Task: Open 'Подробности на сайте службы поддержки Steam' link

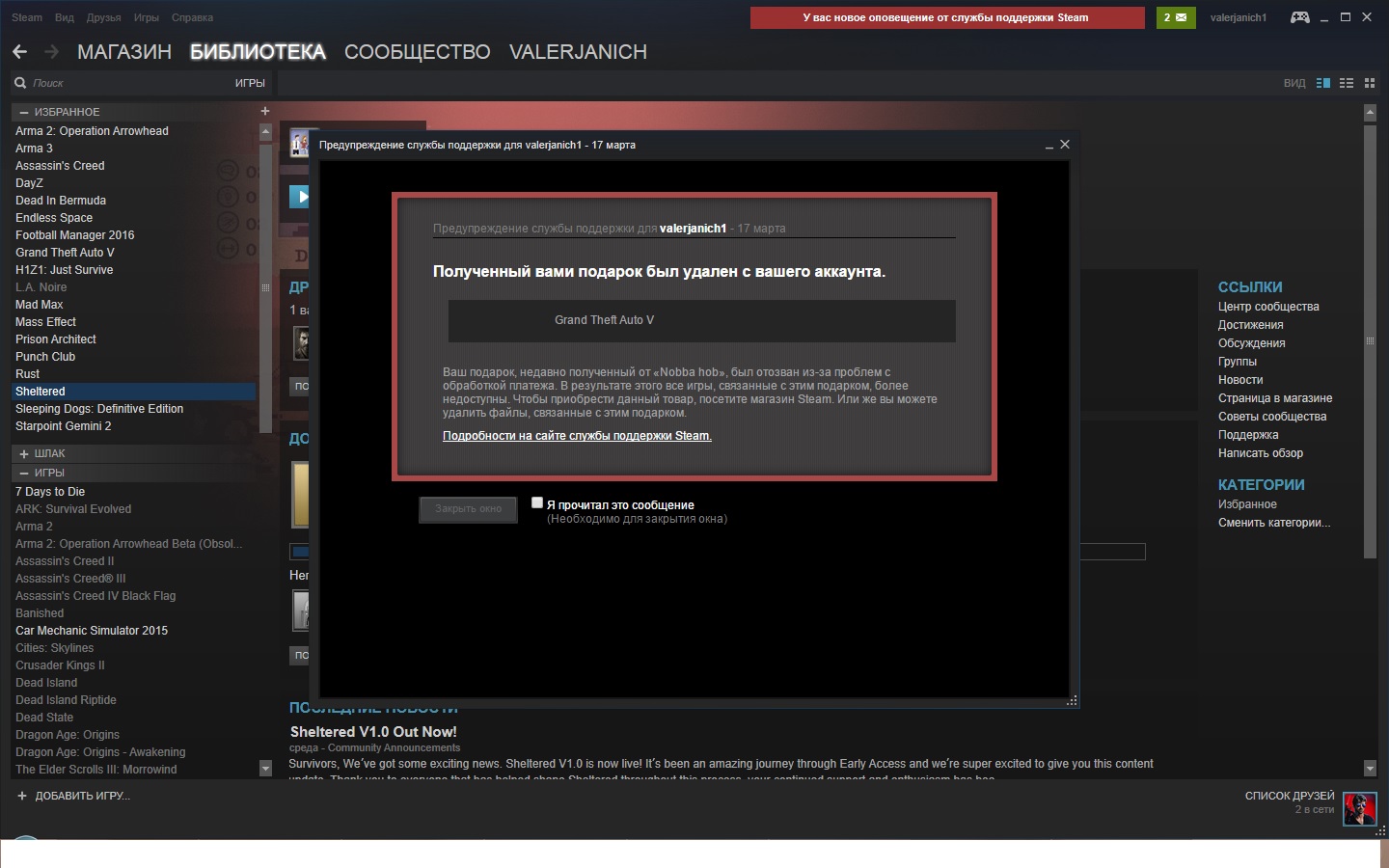Action: (577, 436)
